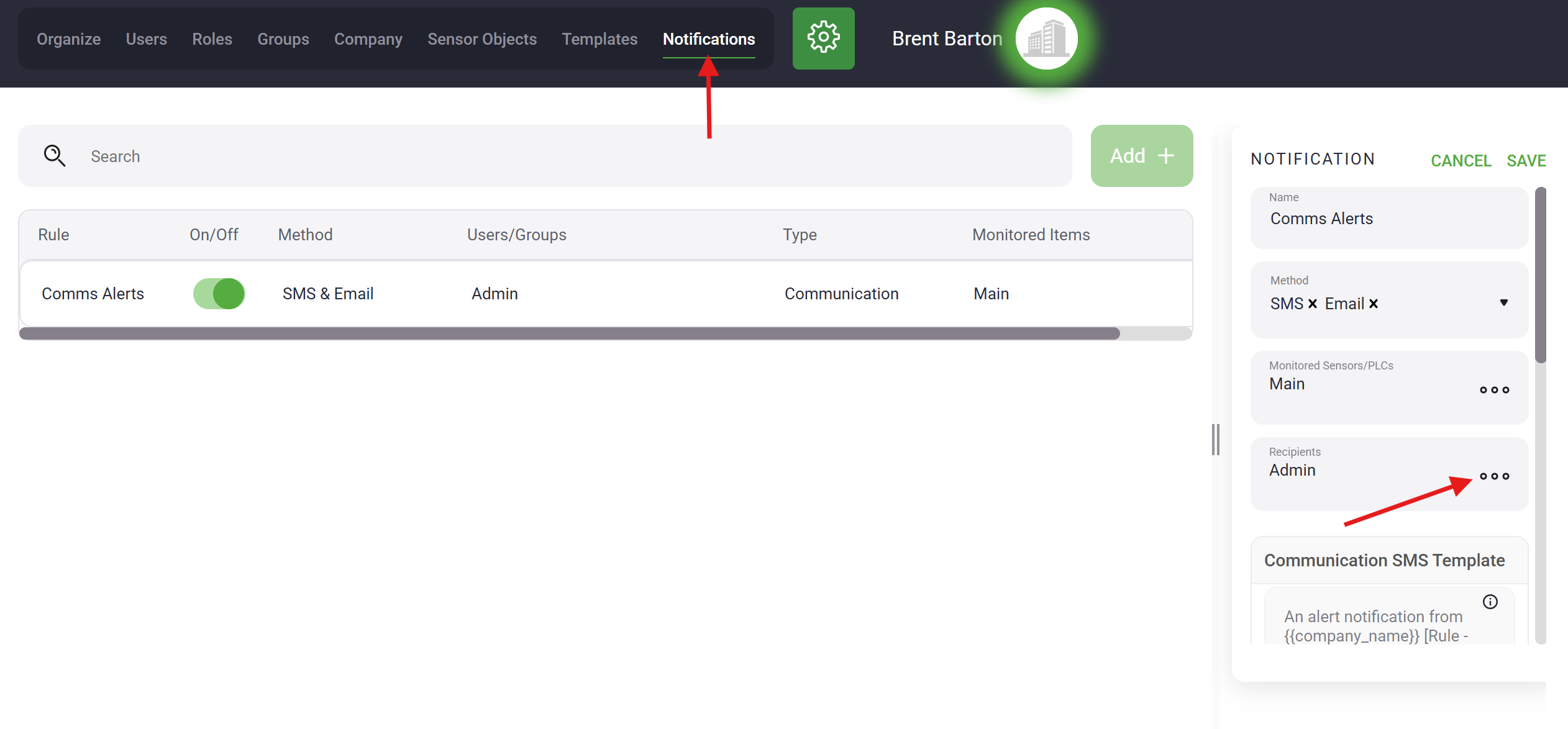
Task: Open the company building profile avatar
Action: pos(1047,38)
